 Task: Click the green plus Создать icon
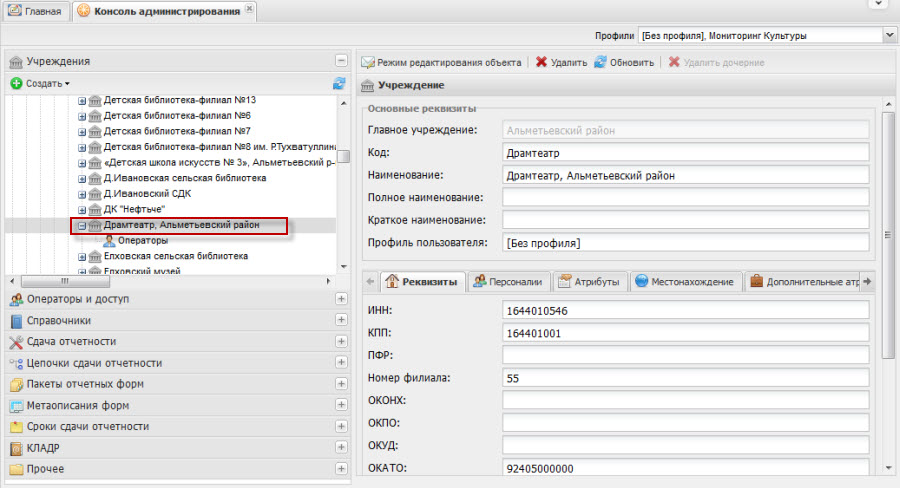[17, 84]
